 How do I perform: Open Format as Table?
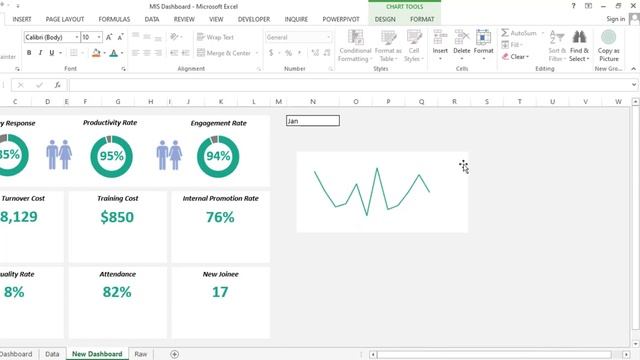click(x=388, y=46)
